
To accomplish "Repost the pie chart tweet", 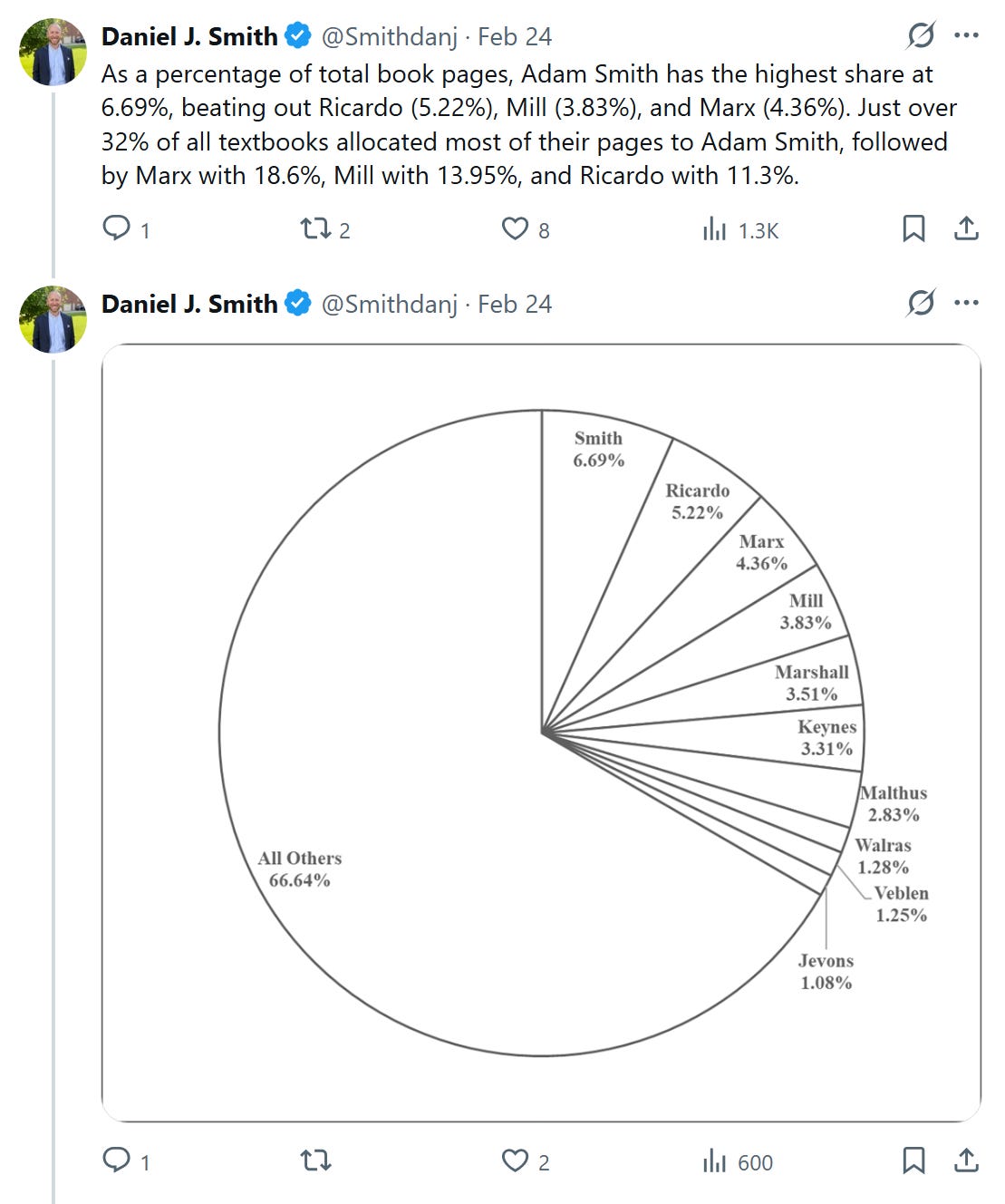I will (x=315, y=1160).
